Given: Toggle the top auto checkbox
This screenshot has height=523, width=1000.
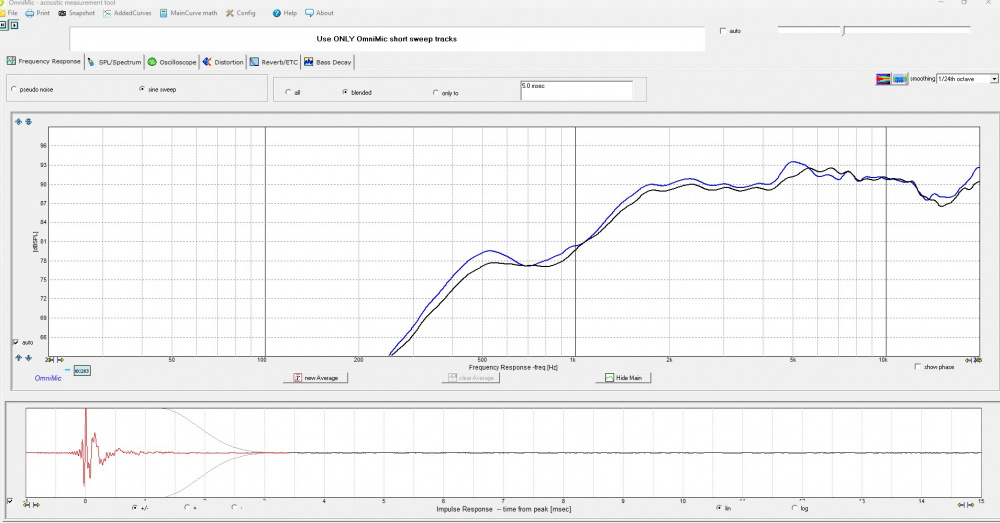Looking at the screenshot, I should tap(723, 31).
